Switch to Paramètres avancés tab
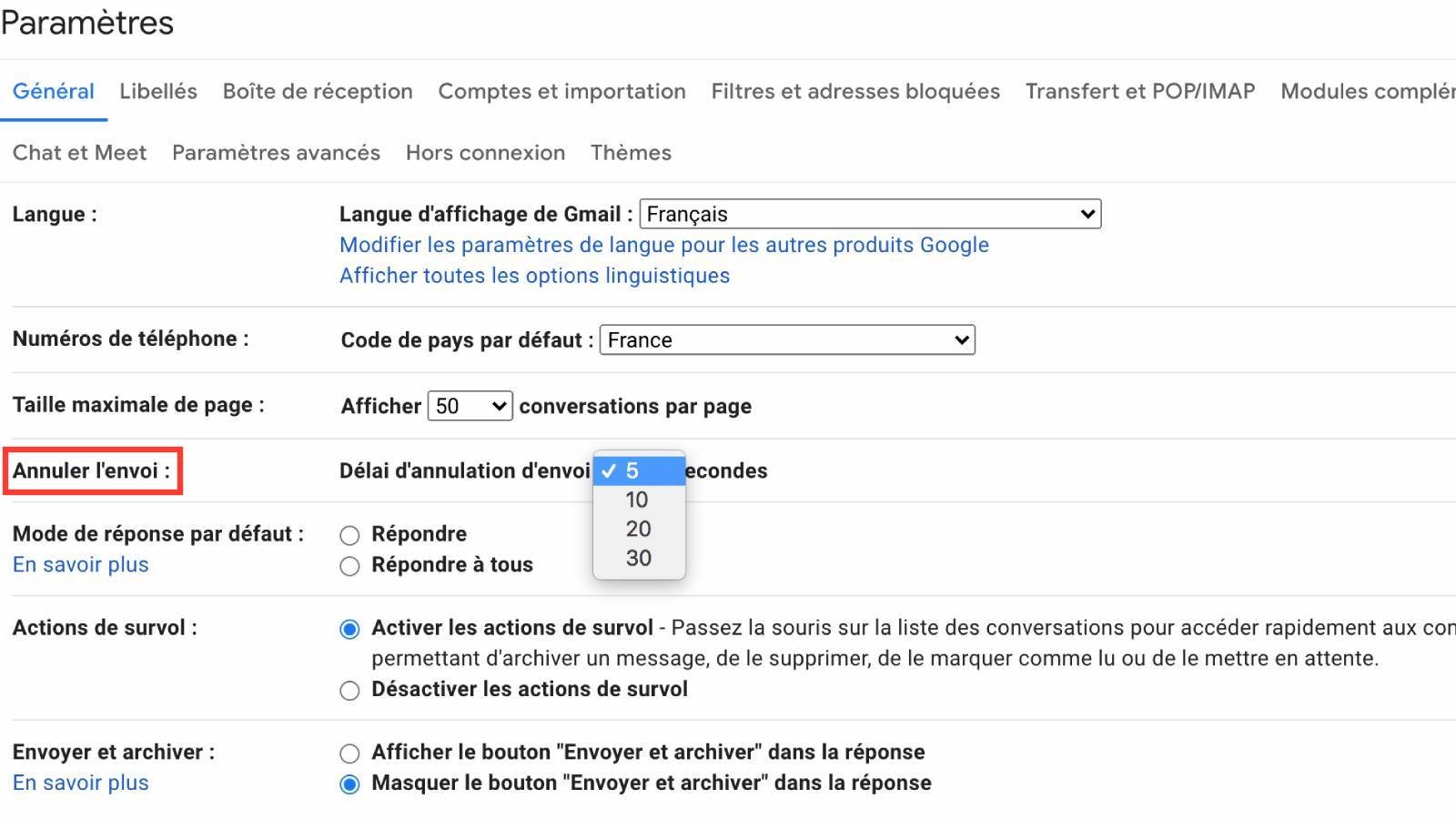Image resolution: width=1456 pixels, height=819 pixels. [x=276, y=152]
